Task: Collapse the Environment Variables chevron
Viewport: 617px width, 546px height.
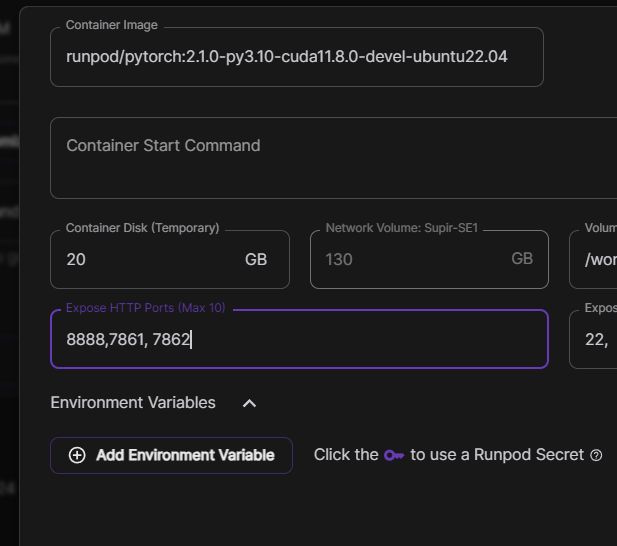Action: [x=250, y=403]
